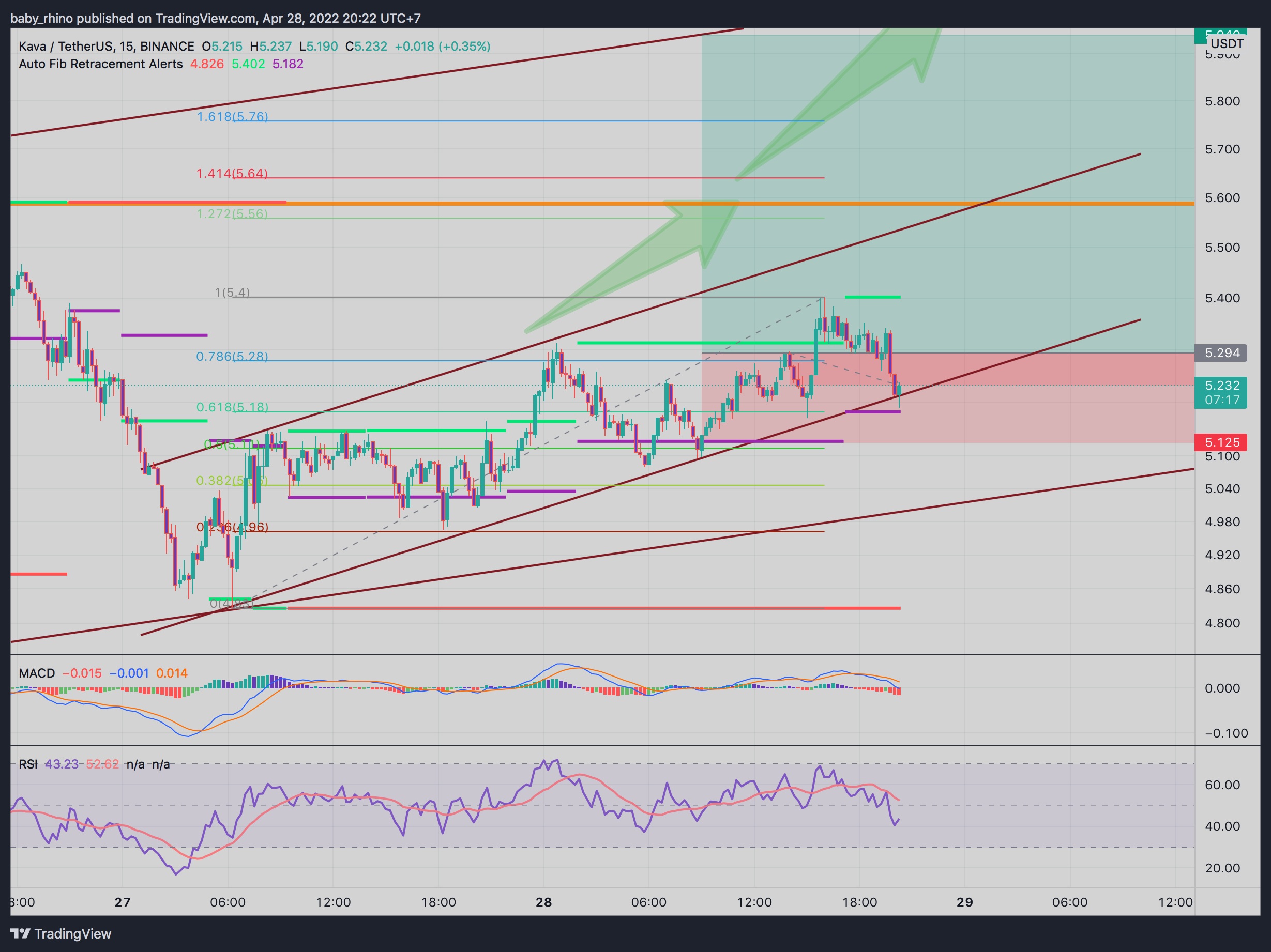Viewport: 1271px width, 952px height.
Task: Open the USDT currency label on price axis
Action: point(1227,43)
